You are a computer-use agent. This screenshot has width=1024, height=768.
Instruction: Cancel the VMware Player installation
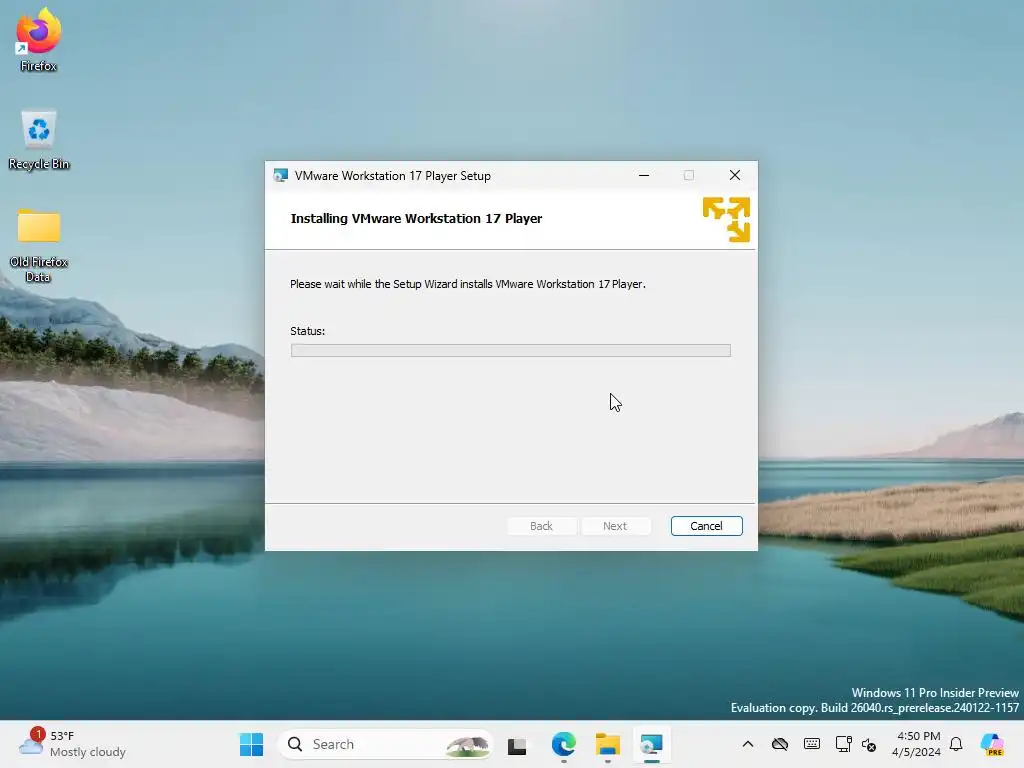[x=707, y=526]
